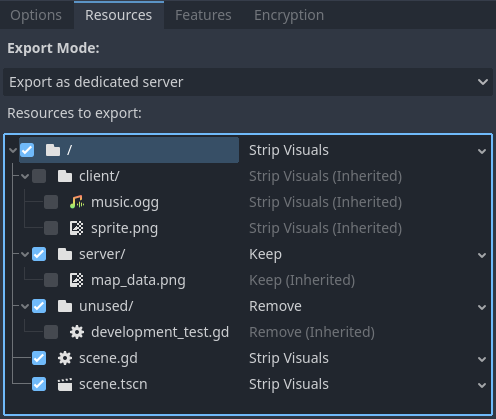Viewport: 496px width, 419px height.
Task: Select the music.ogg tree item
Action: [x=125, y=202]
